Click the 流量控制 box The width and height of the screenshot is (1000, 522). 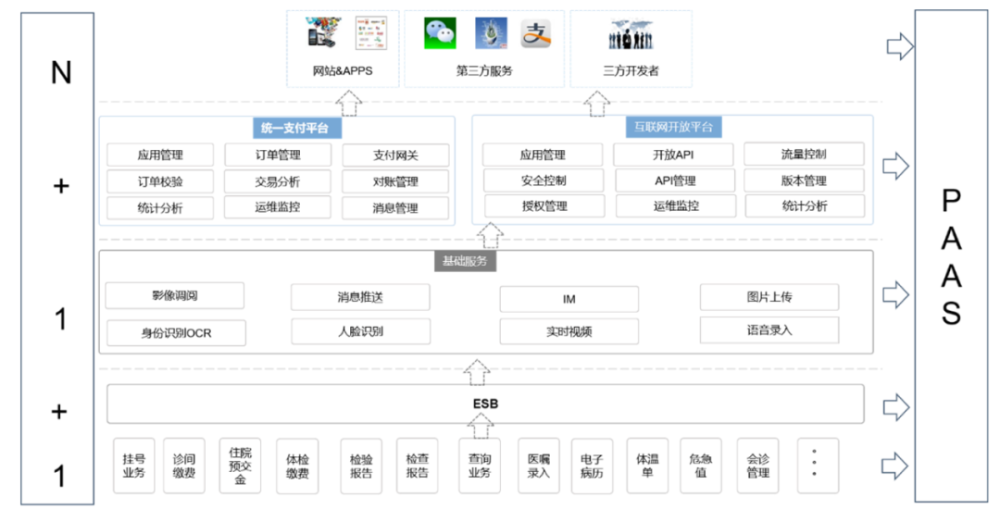point(804,154)
